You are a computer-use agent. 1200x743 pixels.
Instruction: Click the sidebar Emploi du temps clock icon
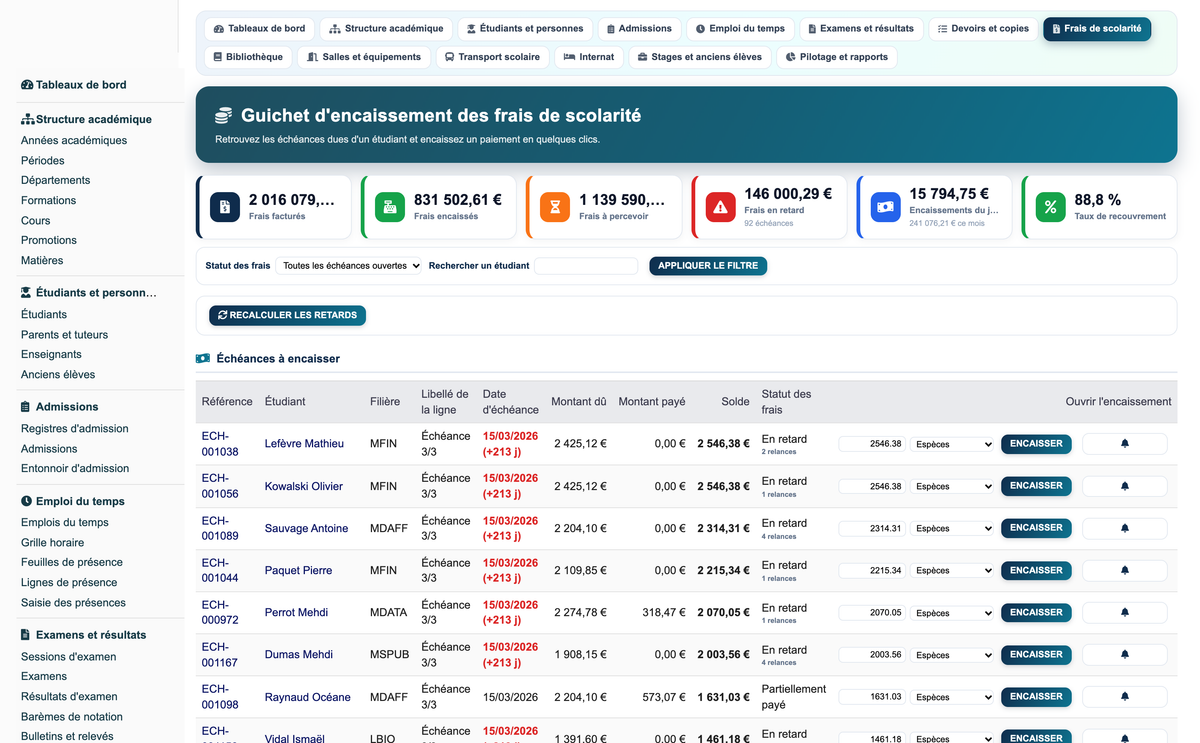click(27, 501)
